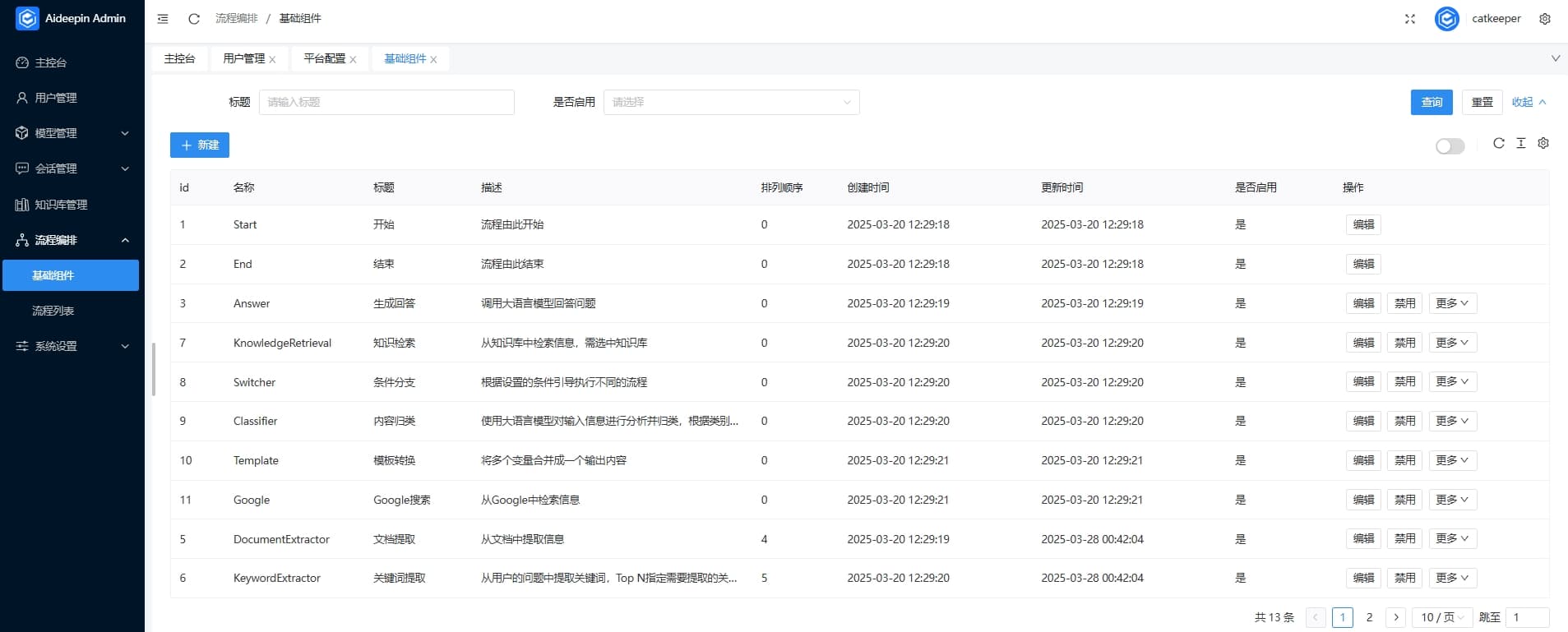
Task: Go to page 2
Action: (1369, 617)
